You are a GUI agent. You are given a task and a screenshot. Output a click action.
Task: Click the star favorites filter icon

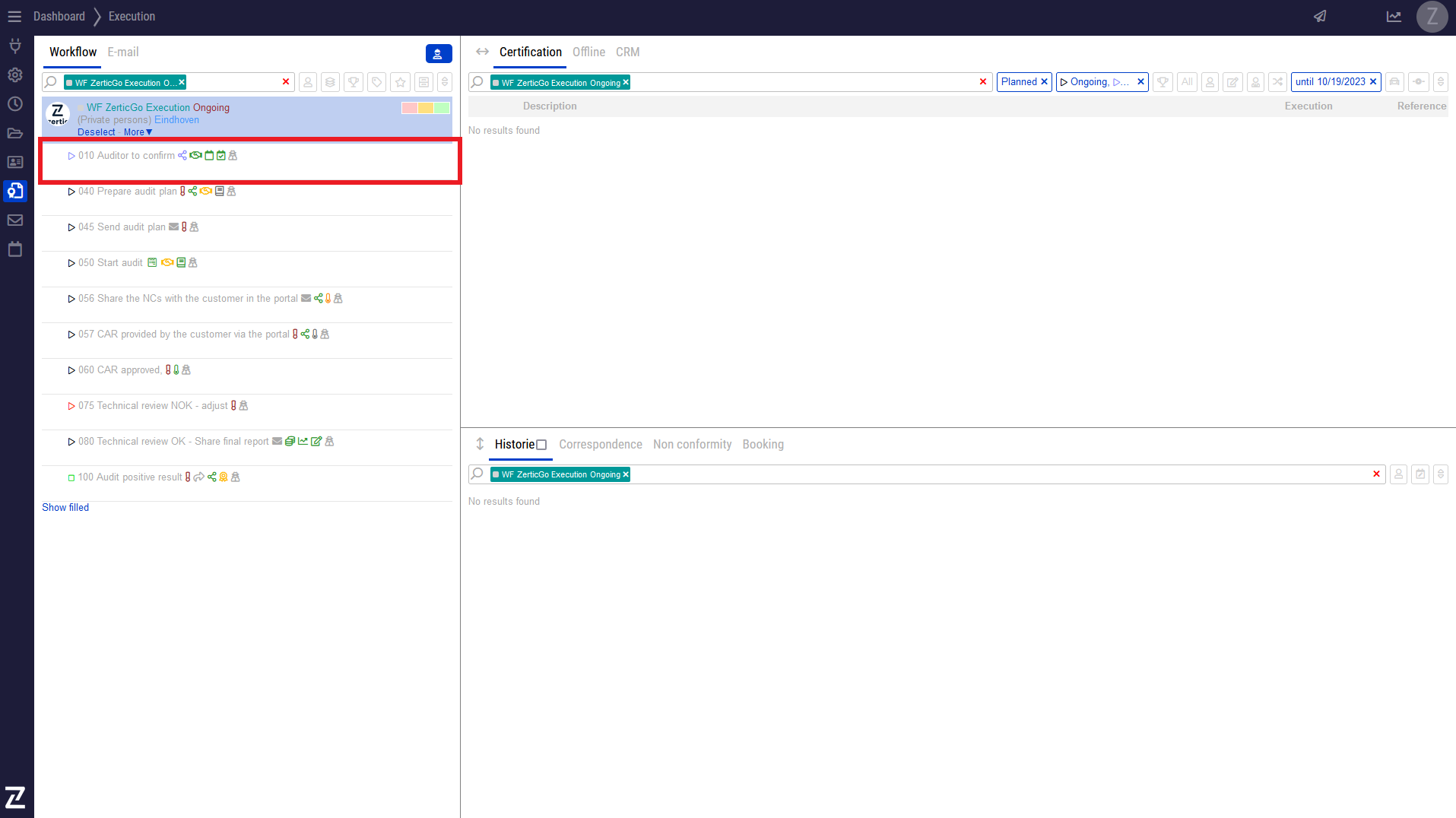pos(401,82)
